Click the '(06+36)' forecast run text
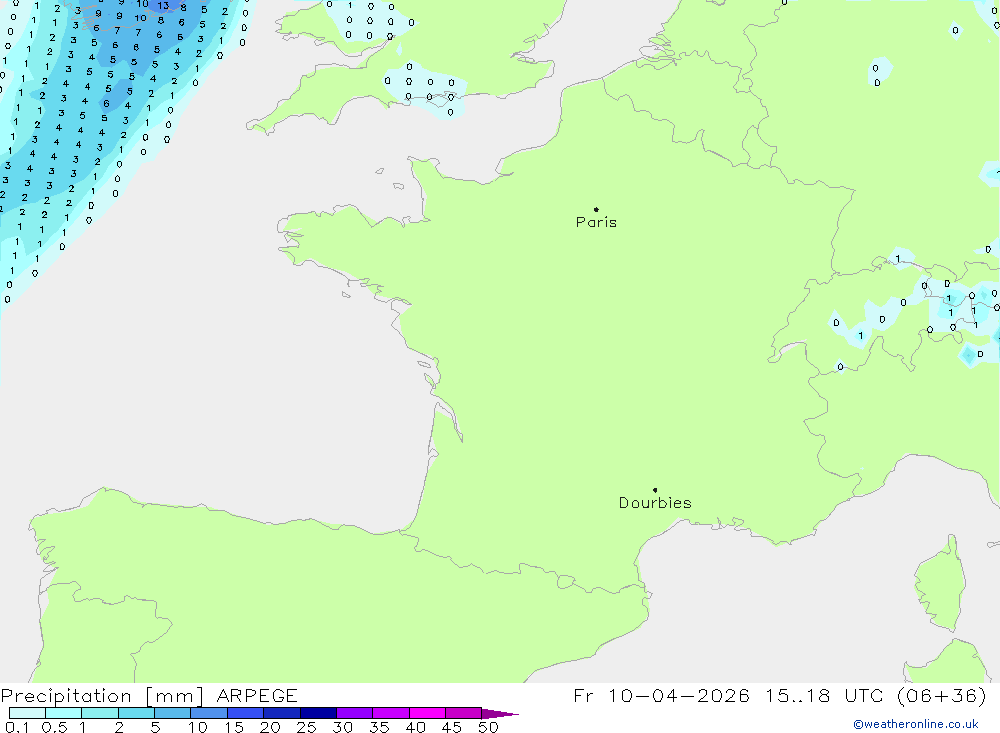Viewport: 1000px width, 733px height. [941, 695]
